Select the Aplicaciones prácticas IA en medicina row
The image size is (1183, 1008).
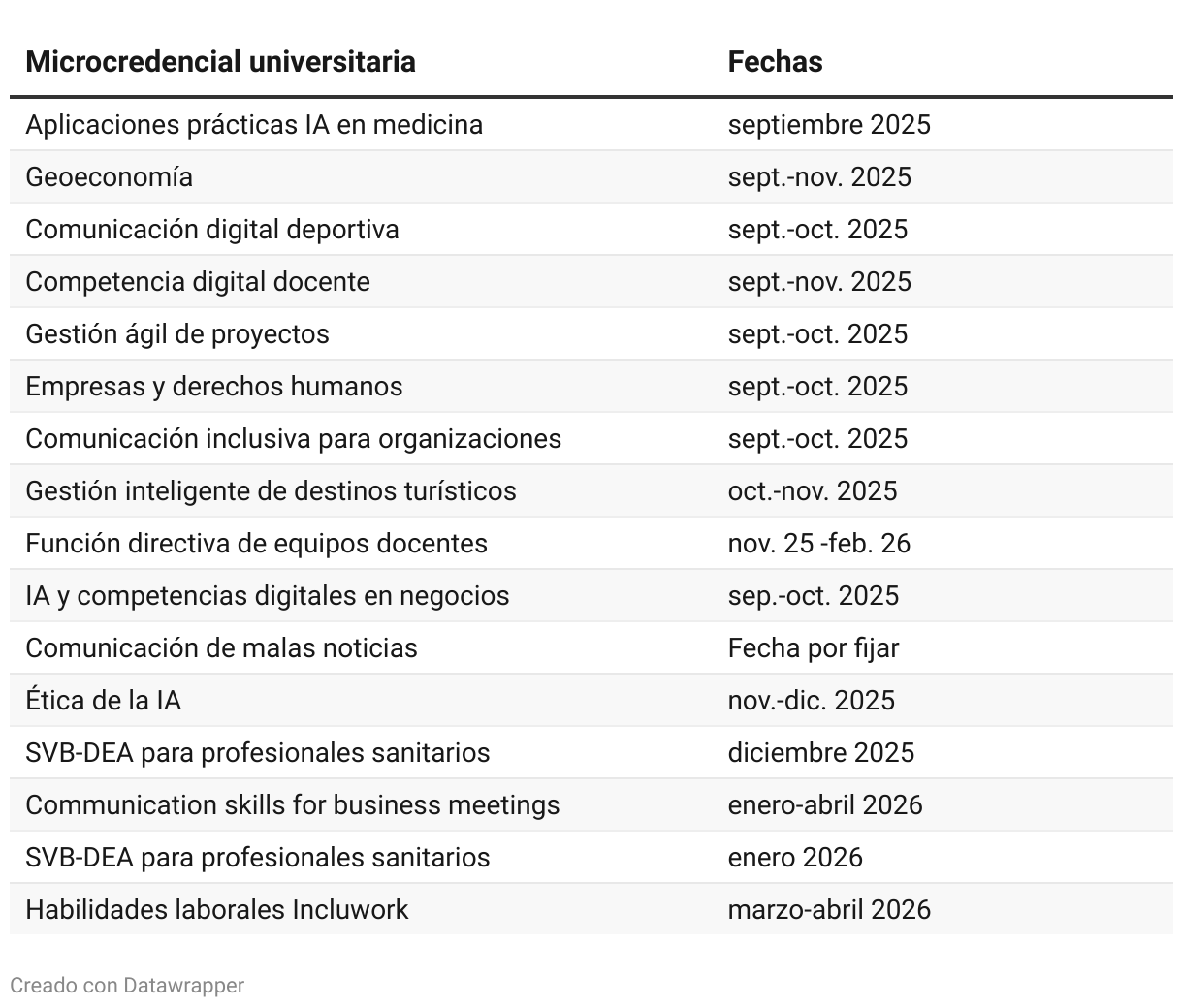coord(591,125)
